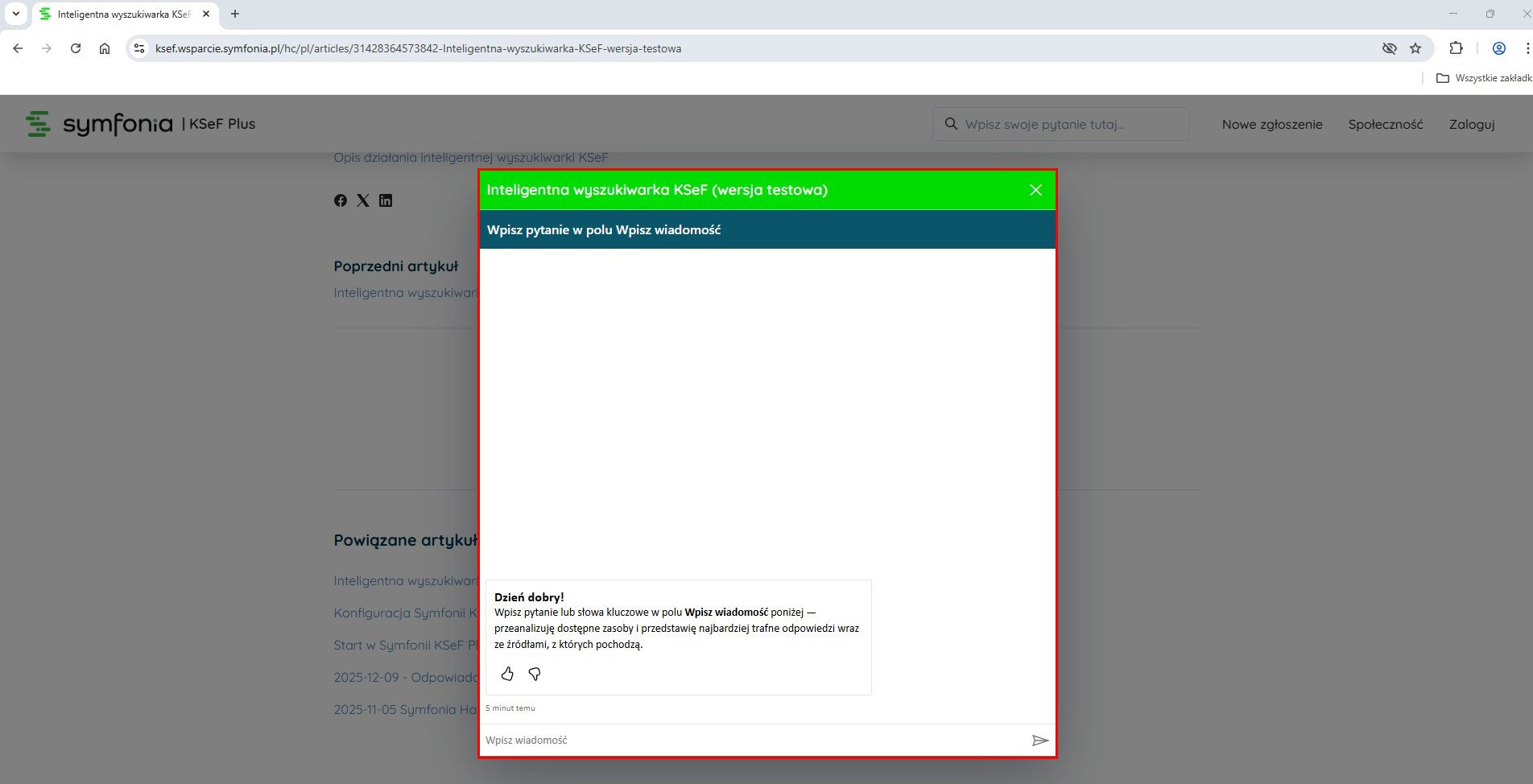Open the Chrome profile menu

(x=1499, y=48)
